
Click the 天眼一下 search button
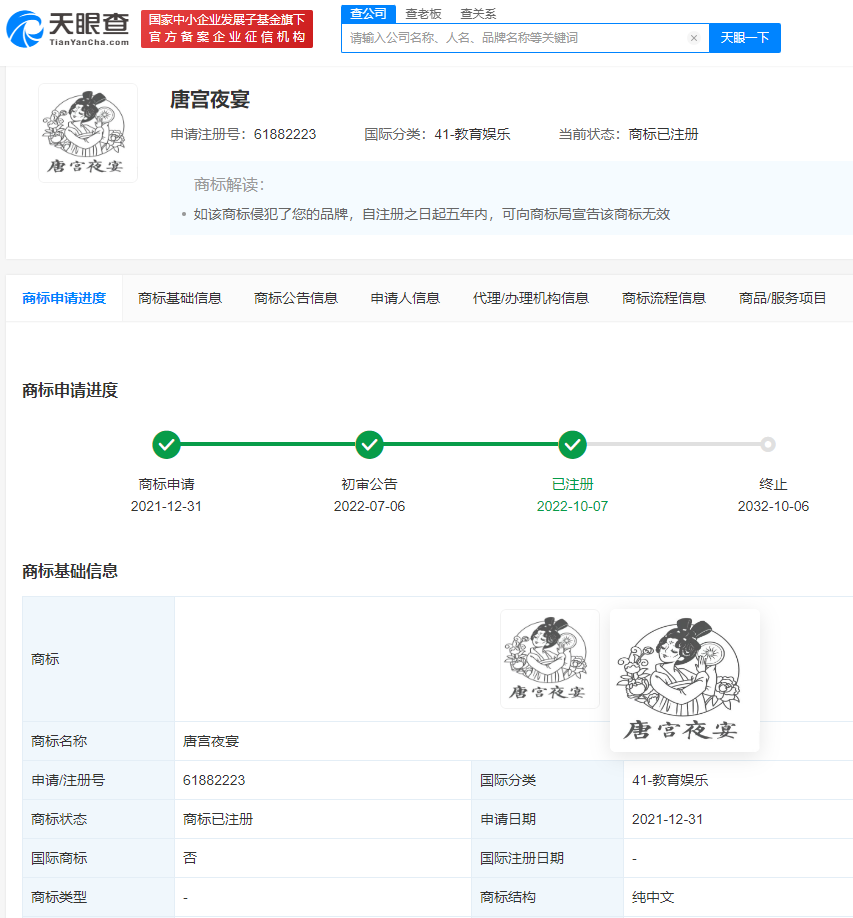744,37
